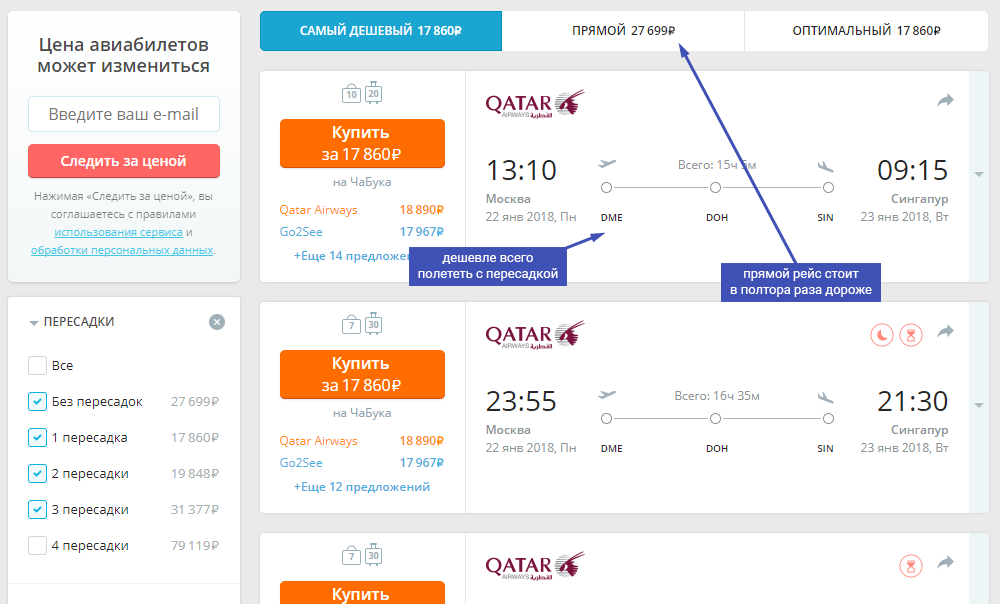1000x604 pixels.
Task: Uncheck the "Без пересадок" filter
Action: click(x=38, y=402)
